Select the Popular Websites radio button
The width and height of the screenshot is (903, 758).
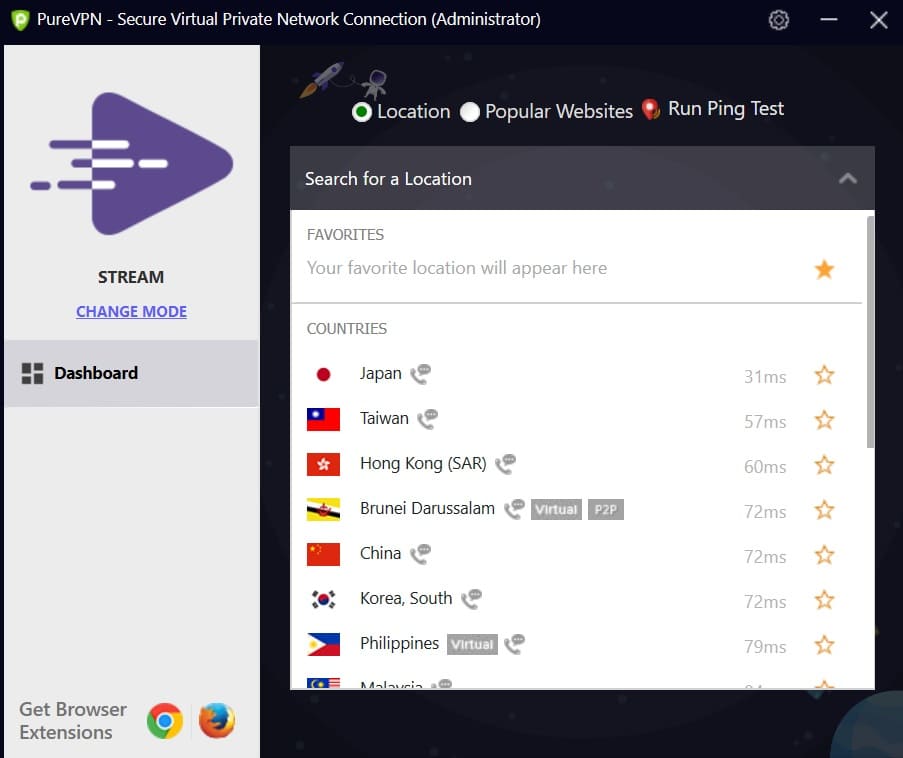tap(469, 112)
